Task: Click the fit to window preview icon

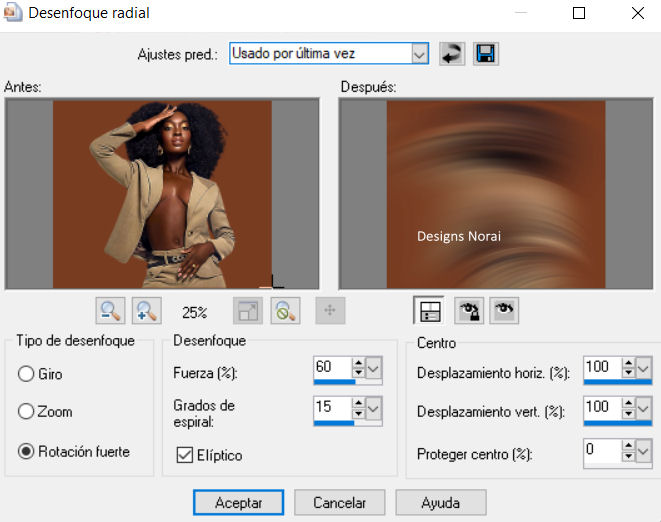Action: pos(248,311)
